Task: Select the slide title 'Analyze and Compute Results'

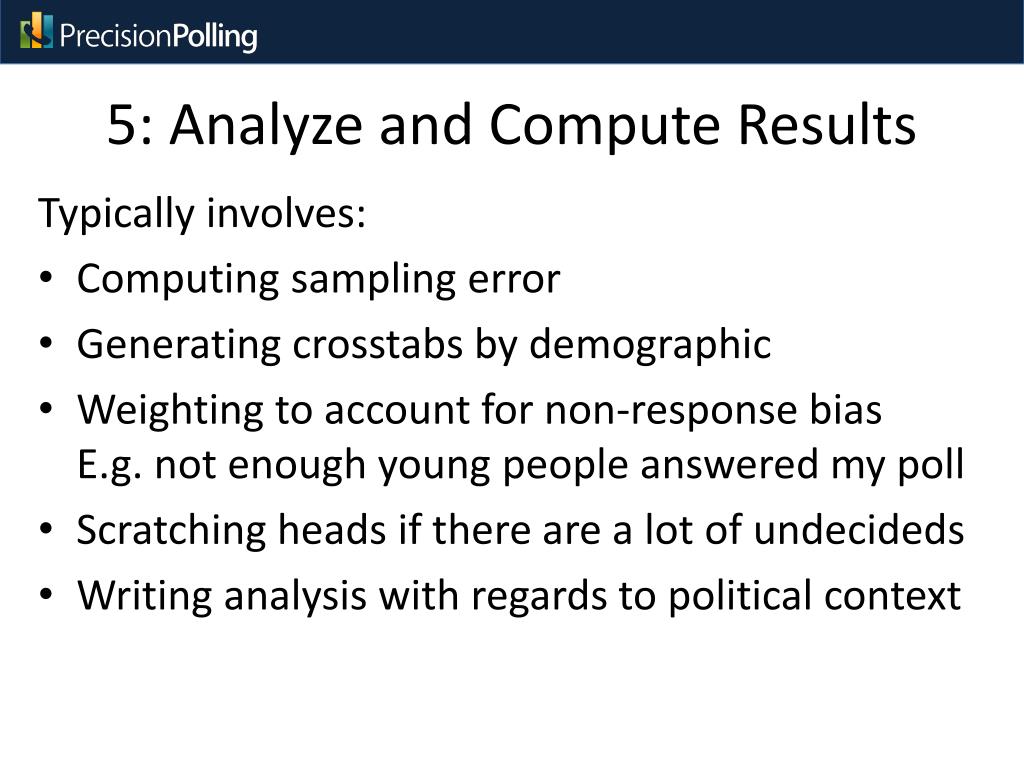Action: 543,125
